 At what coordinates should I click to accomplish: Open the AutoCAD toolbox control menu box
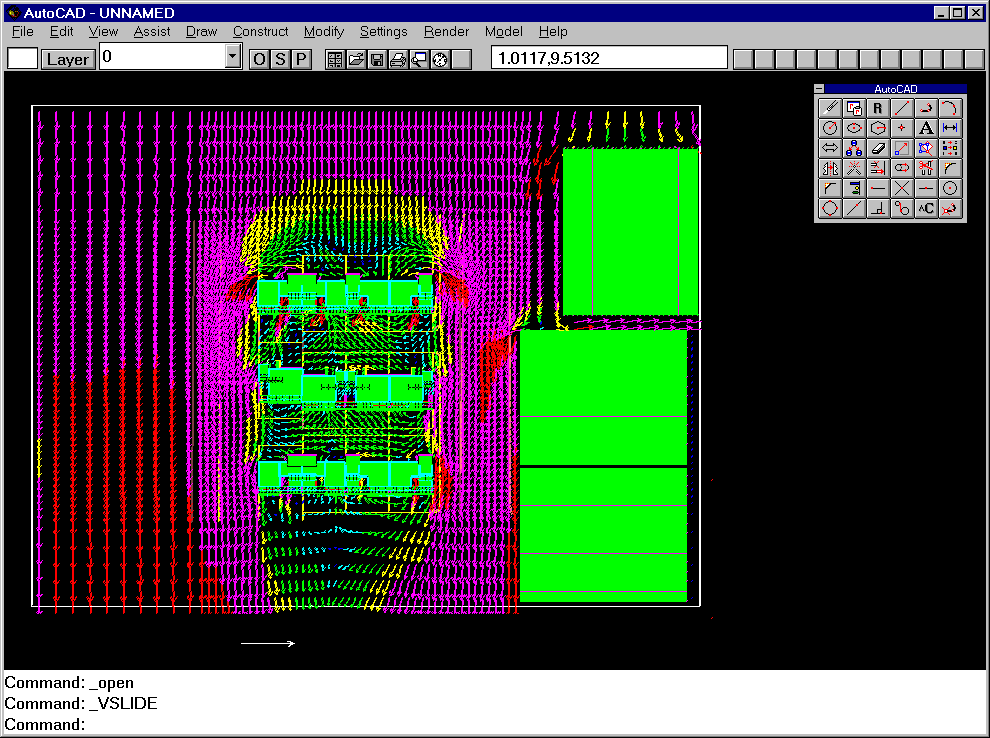(820, 89)
